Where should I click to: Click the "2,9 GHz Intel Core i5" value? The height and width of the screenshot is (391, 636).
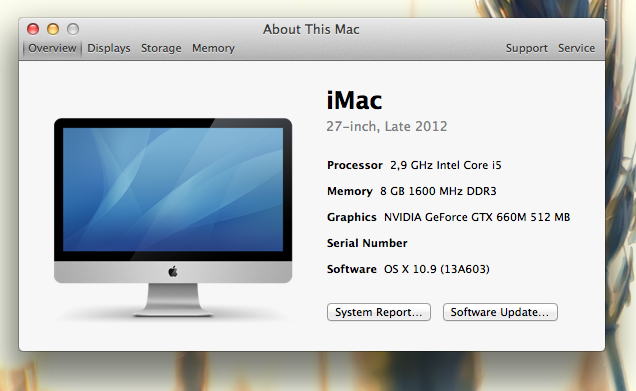pos(446,165)
